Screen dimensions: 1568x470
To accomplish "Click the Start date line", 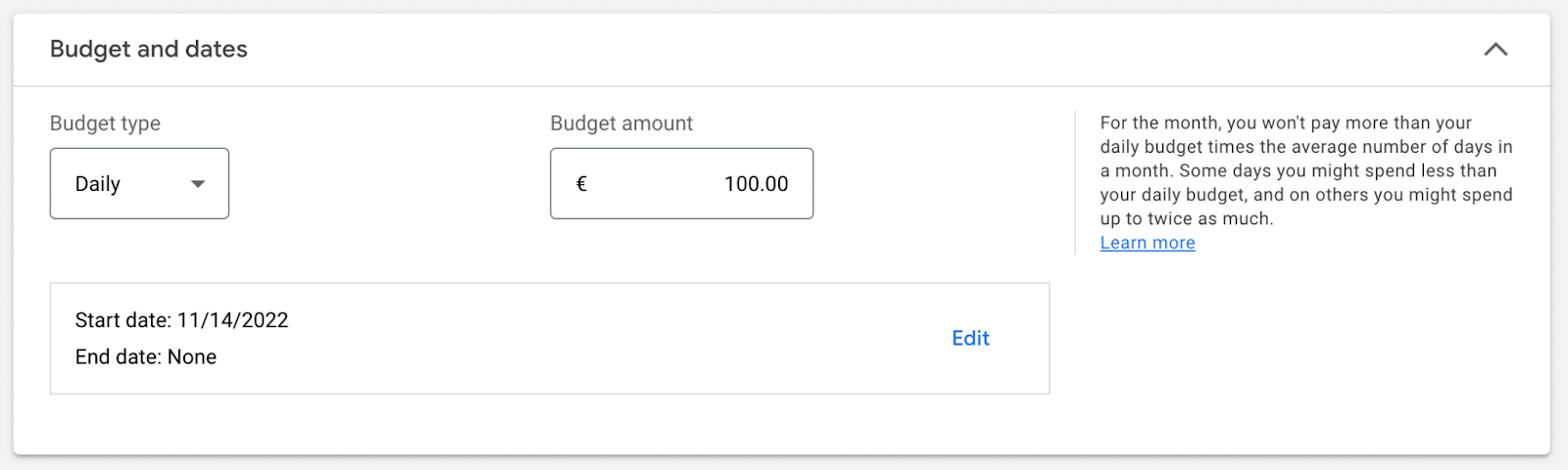I will [x=181, y=320].
